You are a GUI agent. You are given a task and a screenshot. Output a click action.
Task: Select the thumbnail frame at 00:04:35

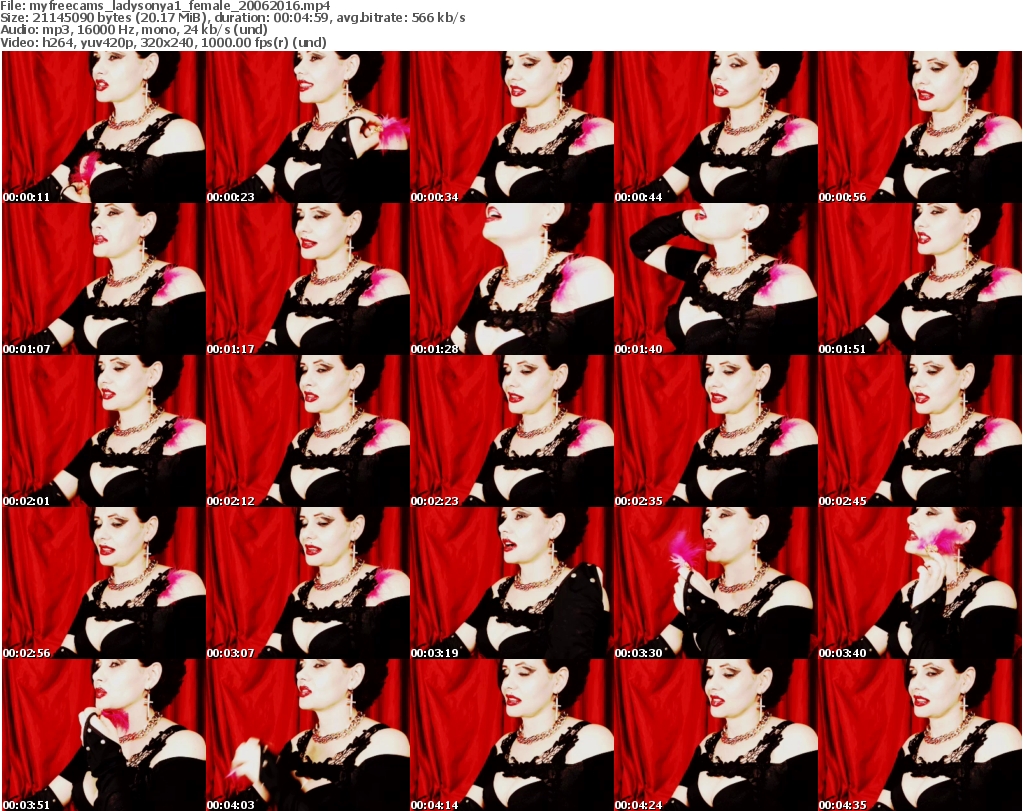pos(920,735)
